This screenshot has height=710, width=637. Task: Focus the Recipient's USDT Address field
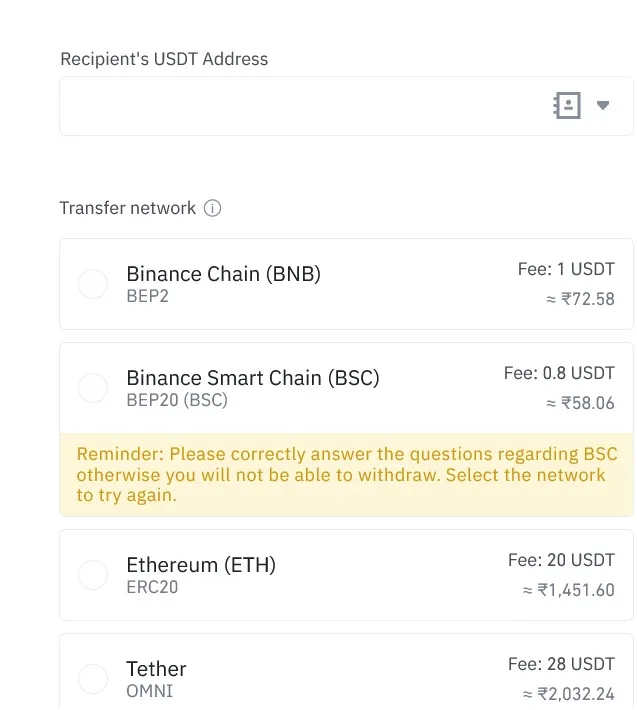pyautogui.click(x=346, y=106)
